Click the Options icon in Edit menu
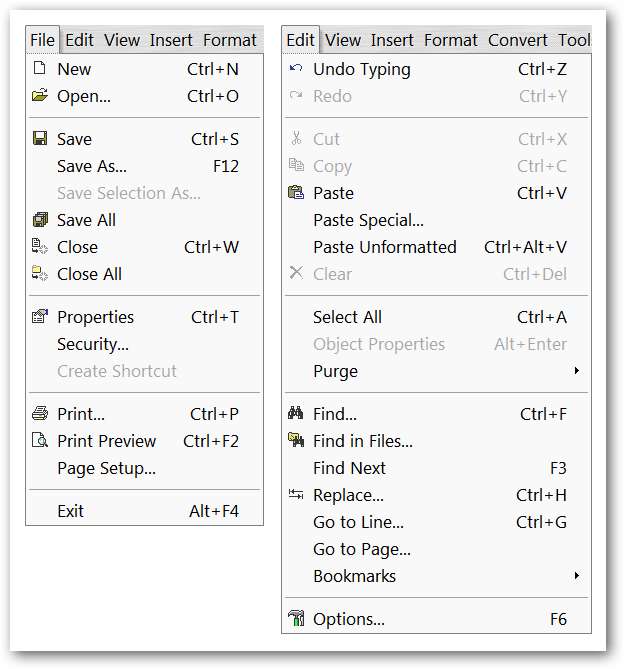This screenshot has height=669, width=624. click(296, 619)
